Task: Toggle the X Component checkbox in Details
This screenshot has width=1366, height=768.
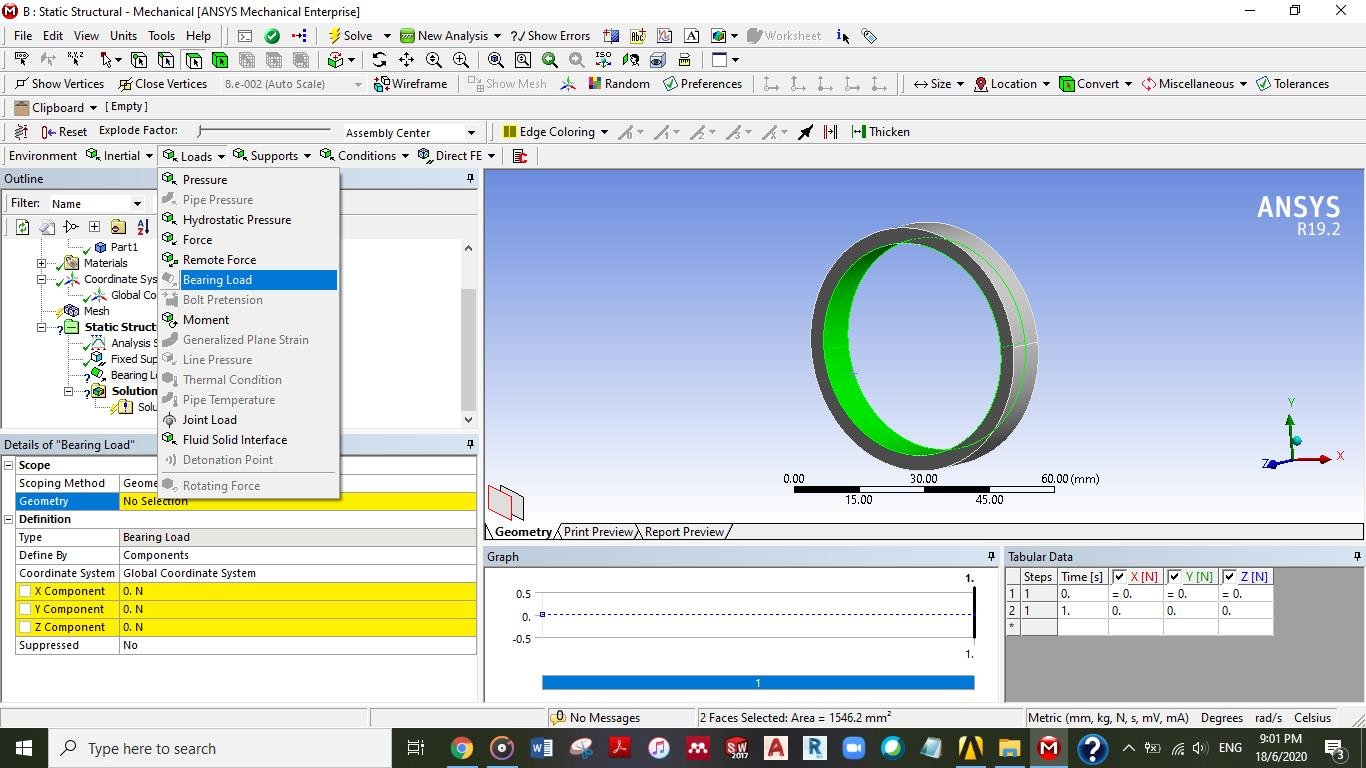Action: (25, 591)
